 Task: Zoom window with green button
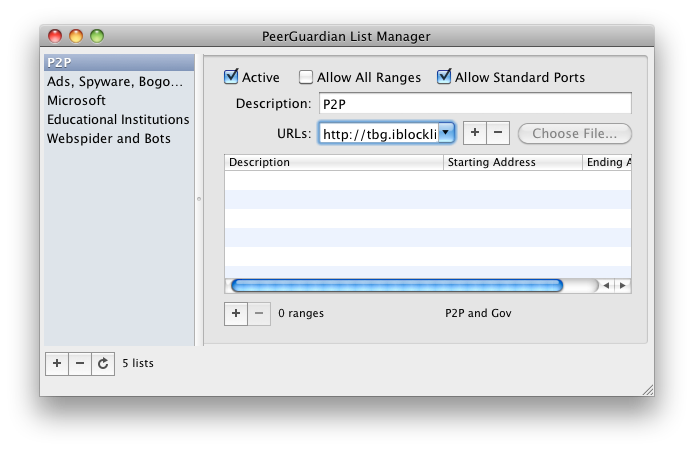pyautogui.click(x=97, y=36)
